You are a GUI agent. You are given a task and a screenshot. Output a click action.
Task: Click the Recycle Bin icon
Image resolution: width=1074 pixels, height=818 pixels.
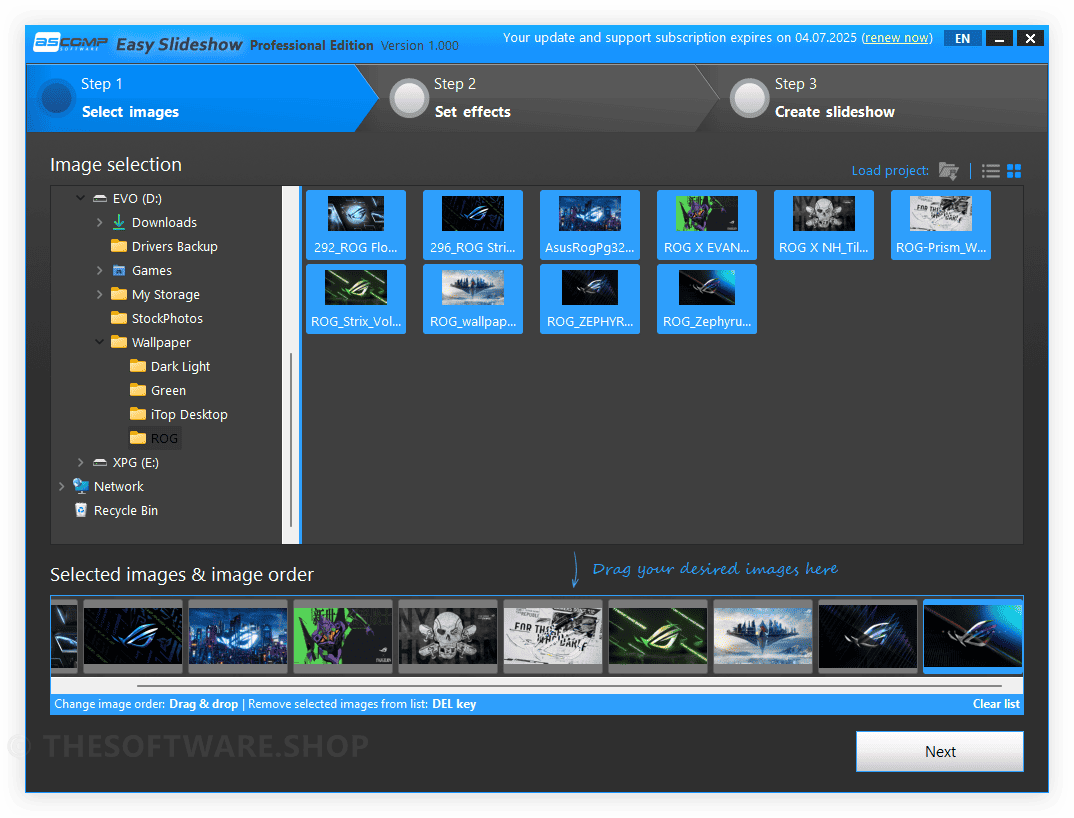(x=81, y=510)
